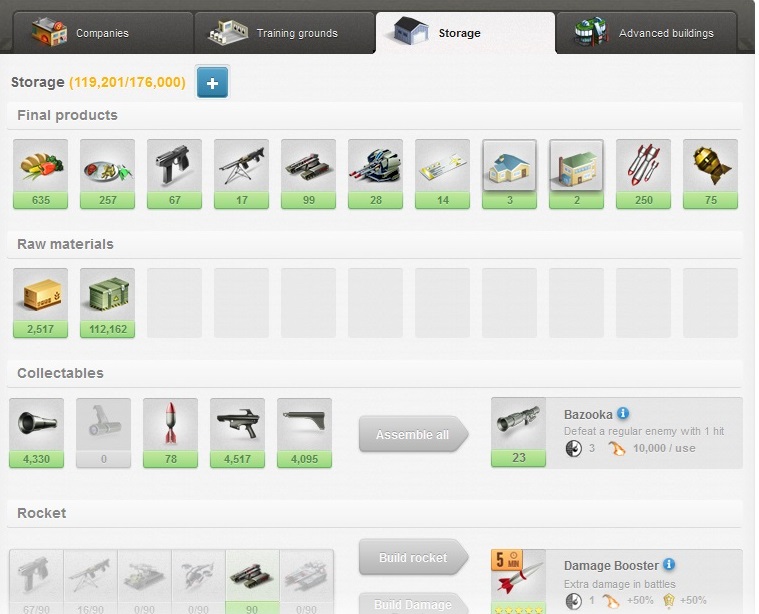This screenshot has height=614, width=759.
Task: Select the meal plate item showing 257
Action: [107, 174]
